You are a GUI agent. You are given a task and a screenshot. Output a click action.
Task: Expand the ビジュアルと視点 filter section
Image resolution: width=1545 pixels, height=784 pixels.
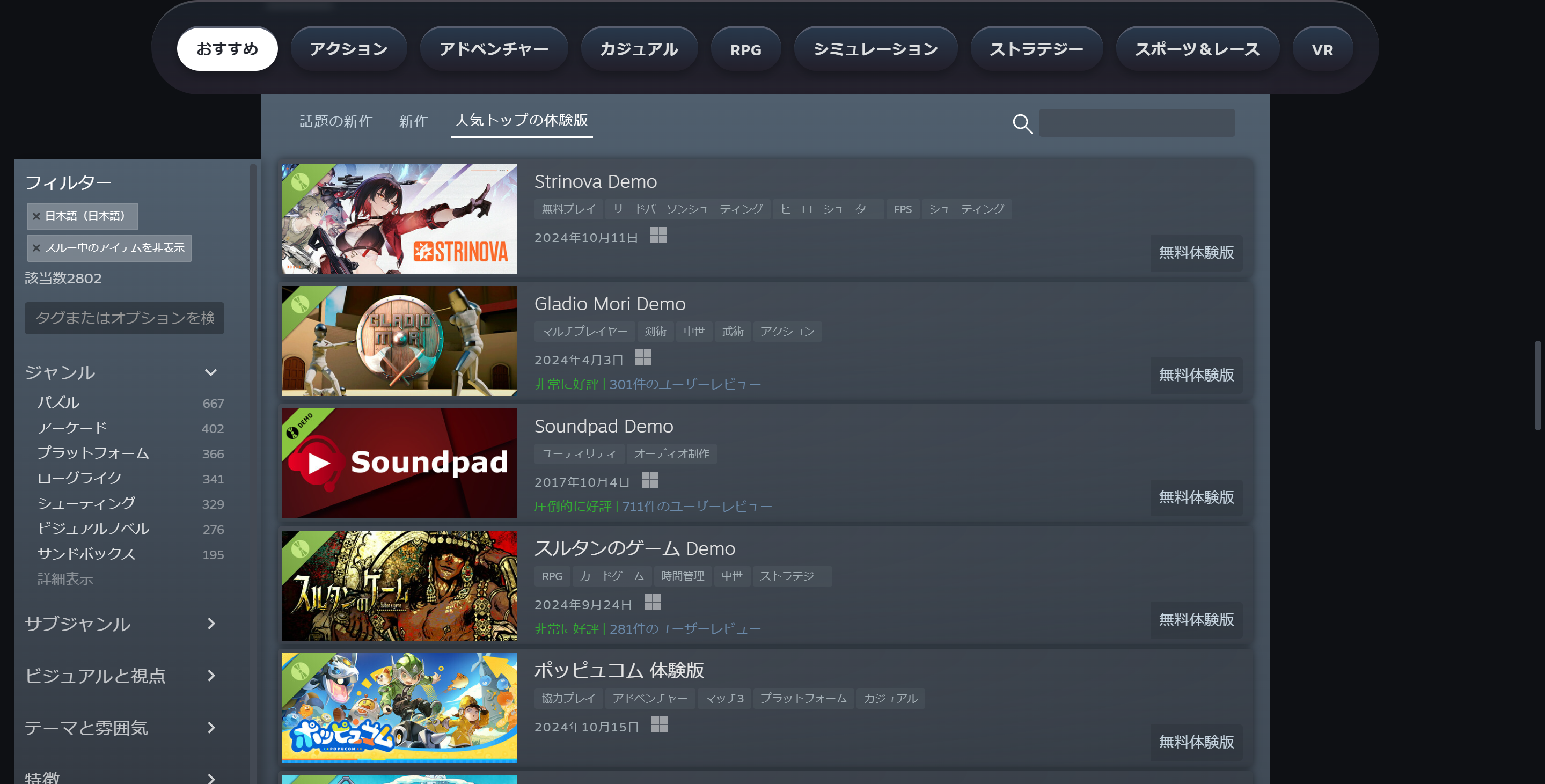[211, 676]
